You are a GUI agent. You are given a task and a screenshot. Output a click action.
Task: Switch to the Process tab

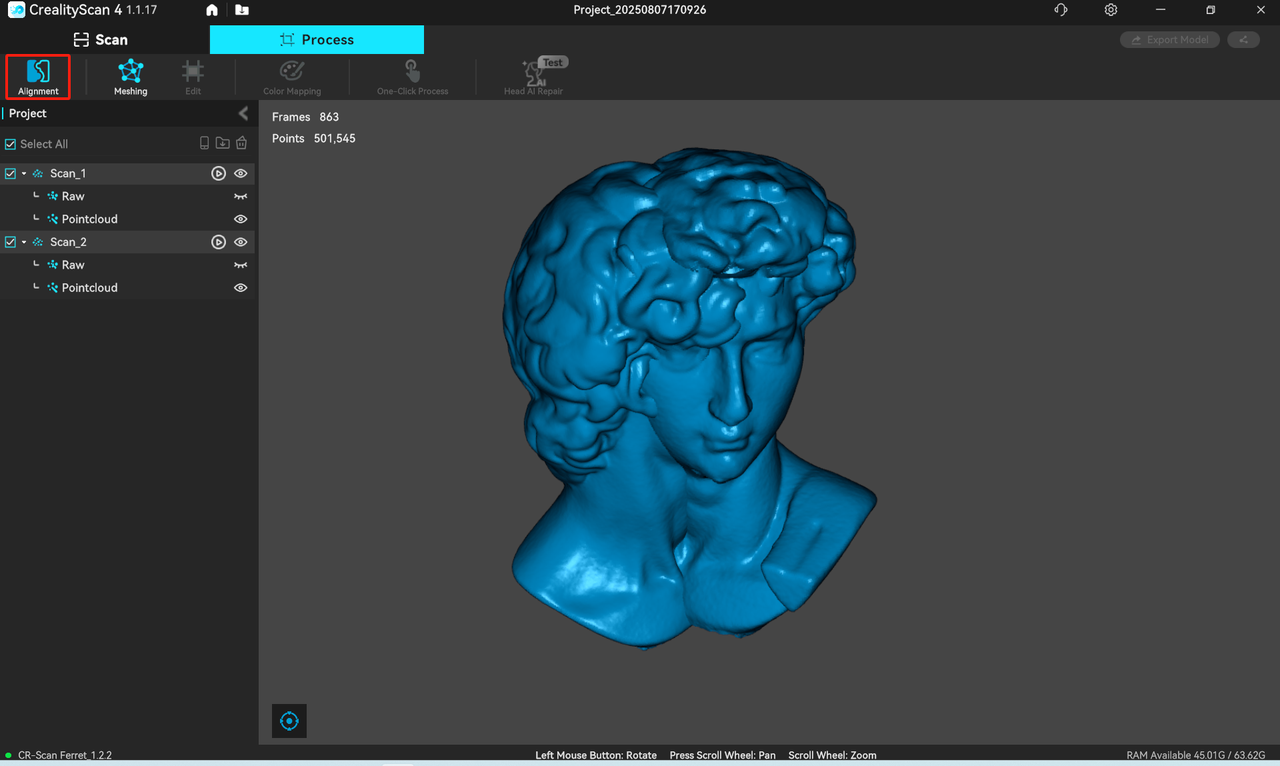[316, 40]
